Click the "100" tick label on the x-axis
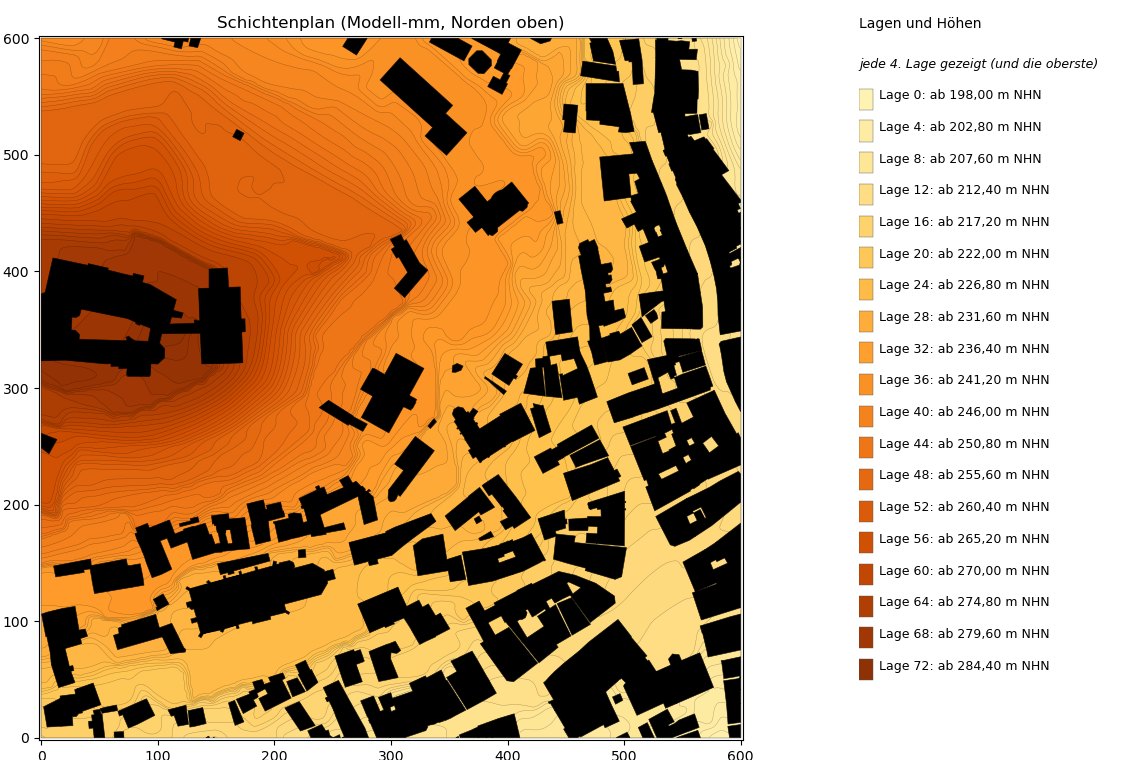Screen dimensions: 1140x760 pyautogui.click(x=158, y=755)
